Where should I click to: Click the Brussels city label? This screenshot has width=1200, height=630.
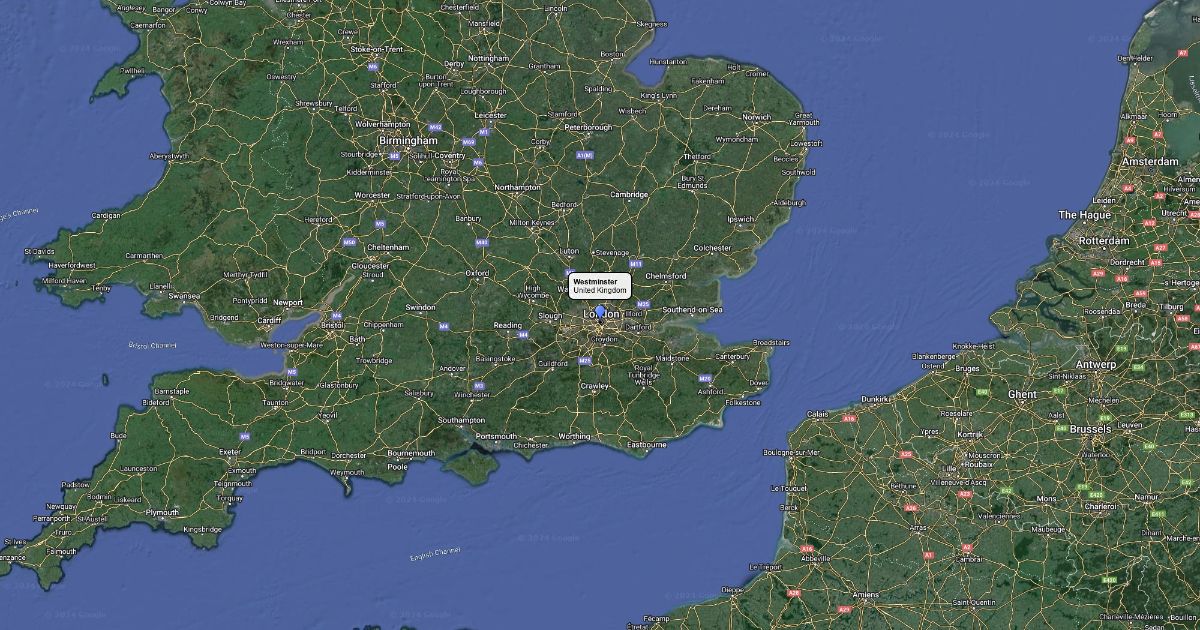[x=1090, y=428]
